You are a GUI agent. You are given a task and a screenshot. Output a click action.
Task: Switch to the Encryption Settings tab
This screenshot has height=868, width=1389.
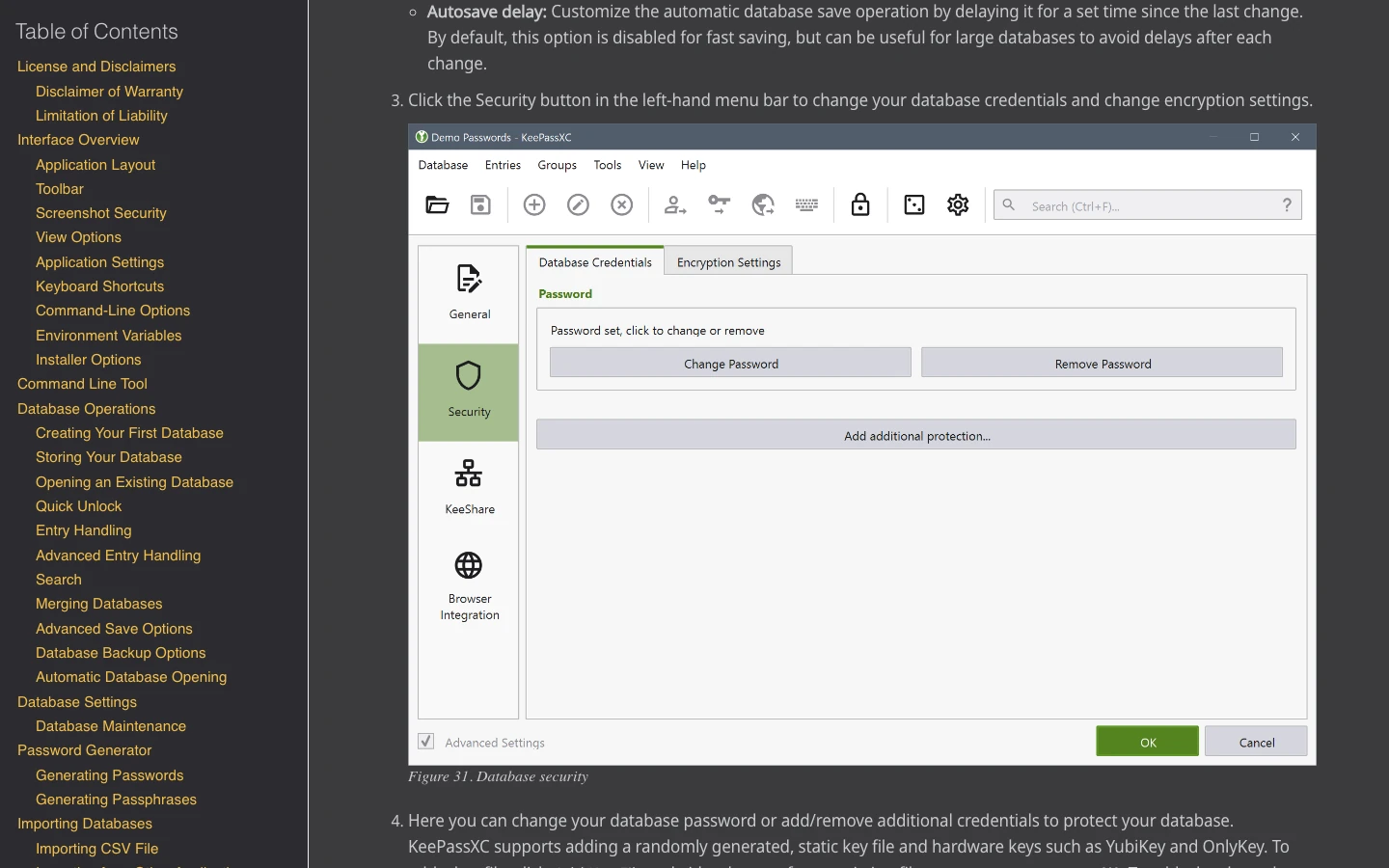pos(728,262)
